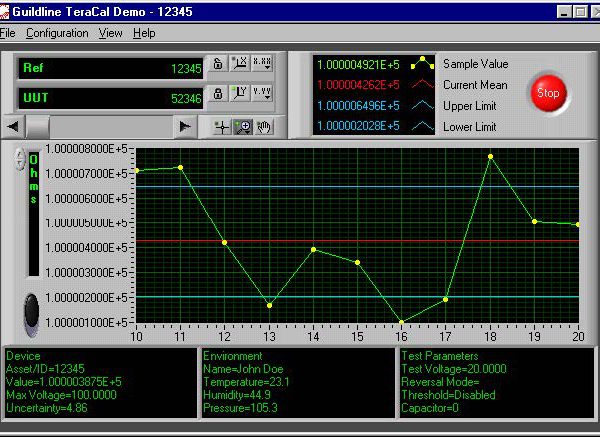The width and height of the screenshot is (600, 437).
Task: Click Value=1.000003875E+5 text
Action: 64,382
